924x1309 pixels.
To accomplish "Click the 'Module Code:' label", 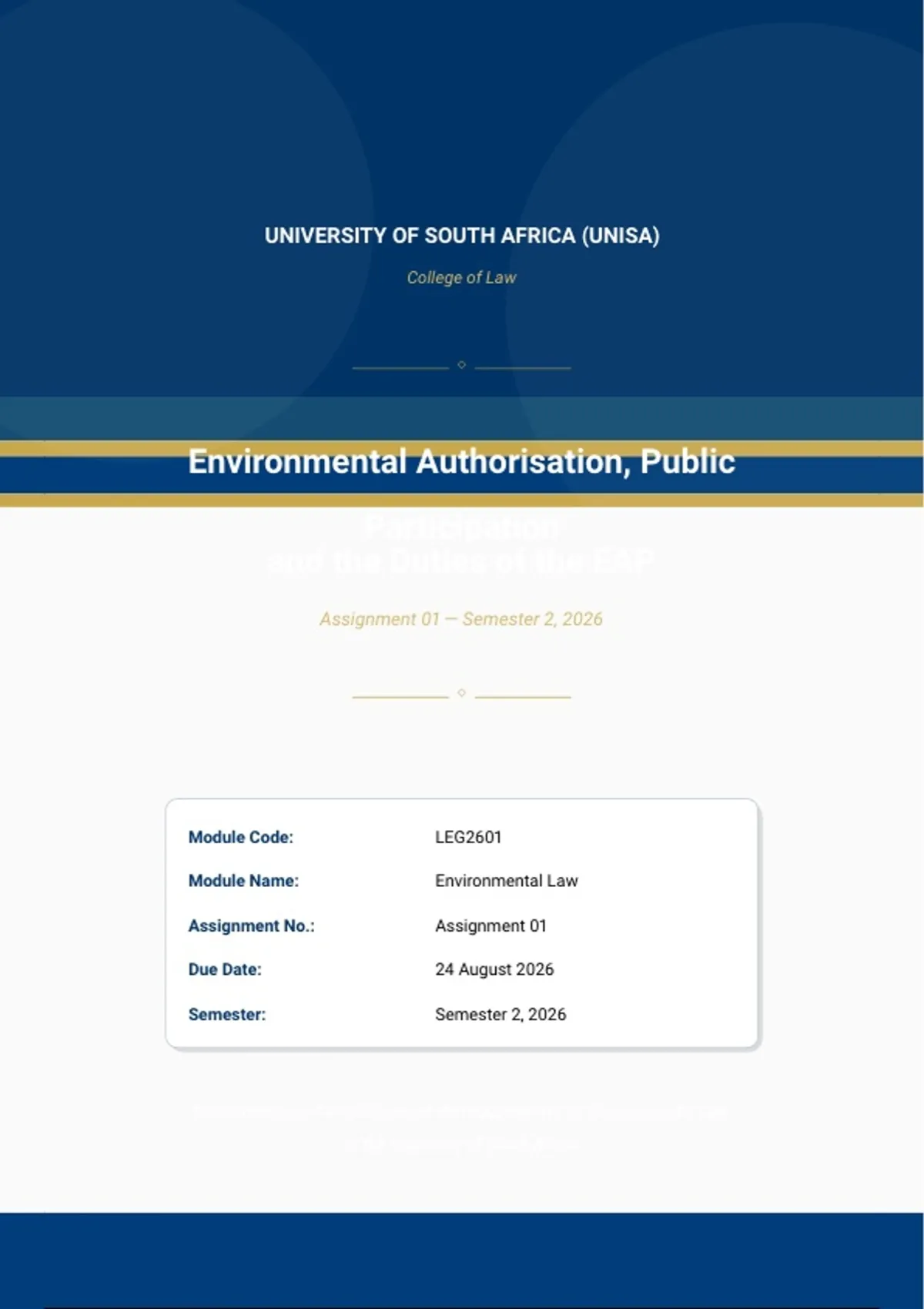I will coord(241,837).
